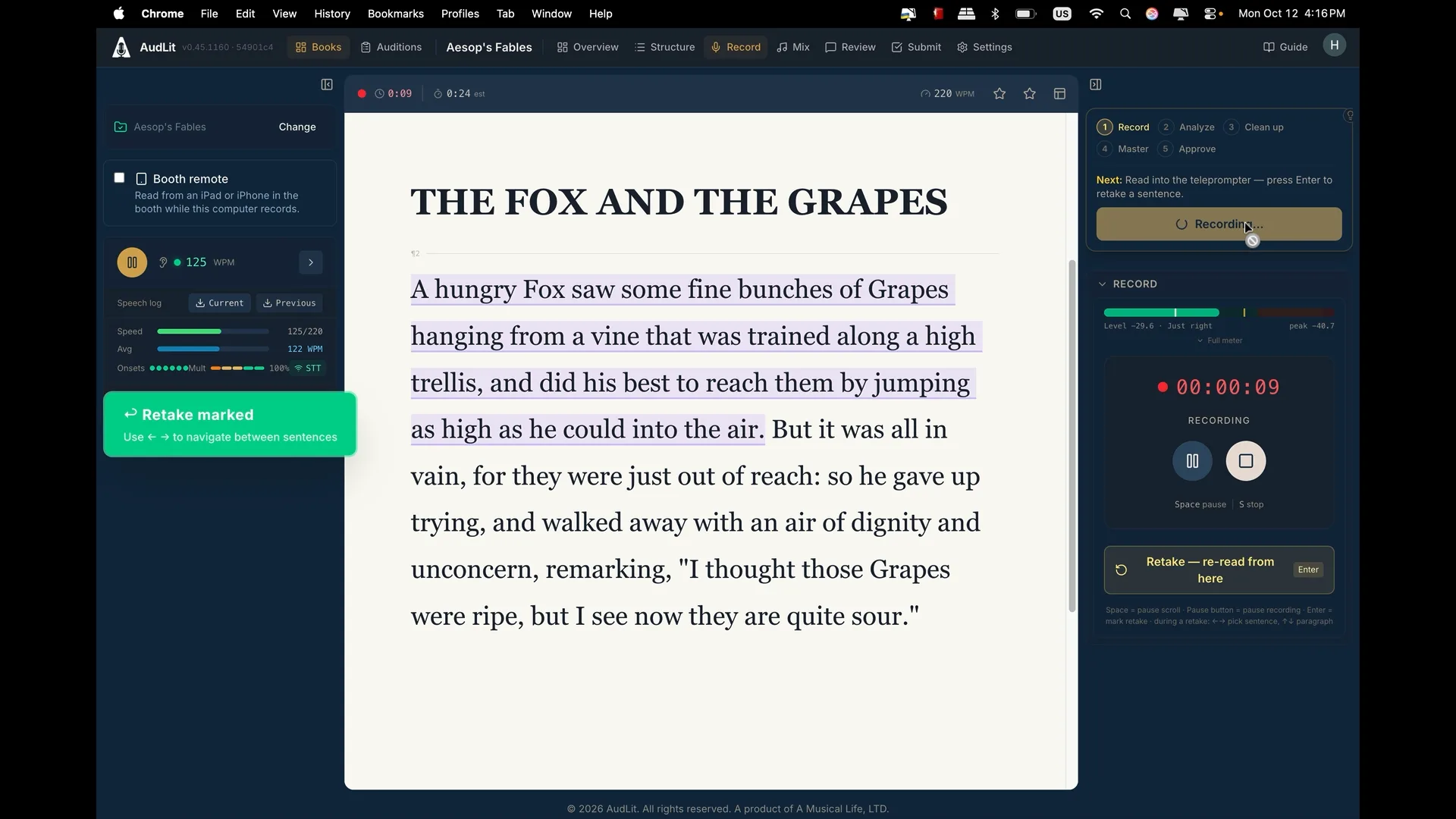This screenshot has height=819, width=1456.
Task: Open macOS Spotlight search icon
Action: [1125, 14]
